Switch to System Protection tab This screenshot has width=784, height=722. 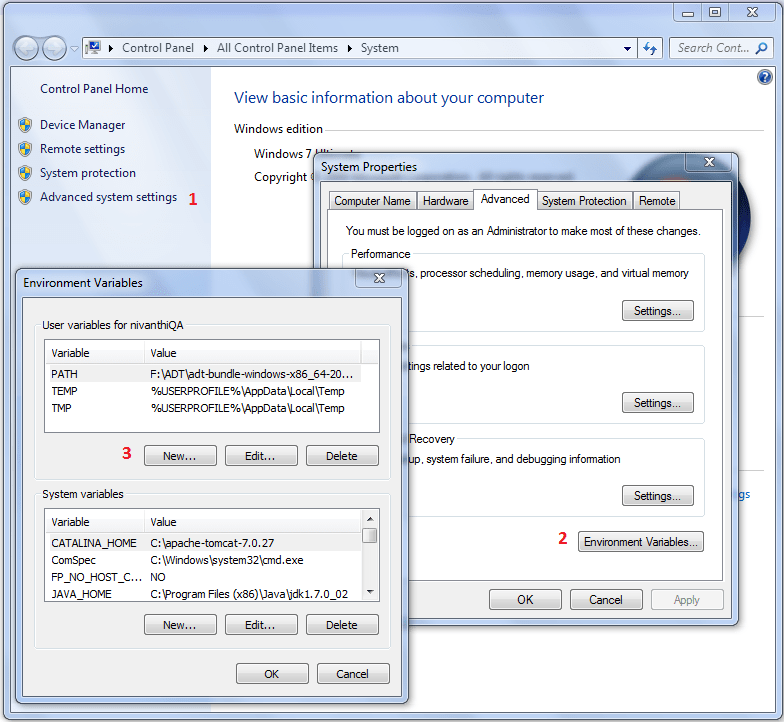pyautogui.click(x=584, y=201)
